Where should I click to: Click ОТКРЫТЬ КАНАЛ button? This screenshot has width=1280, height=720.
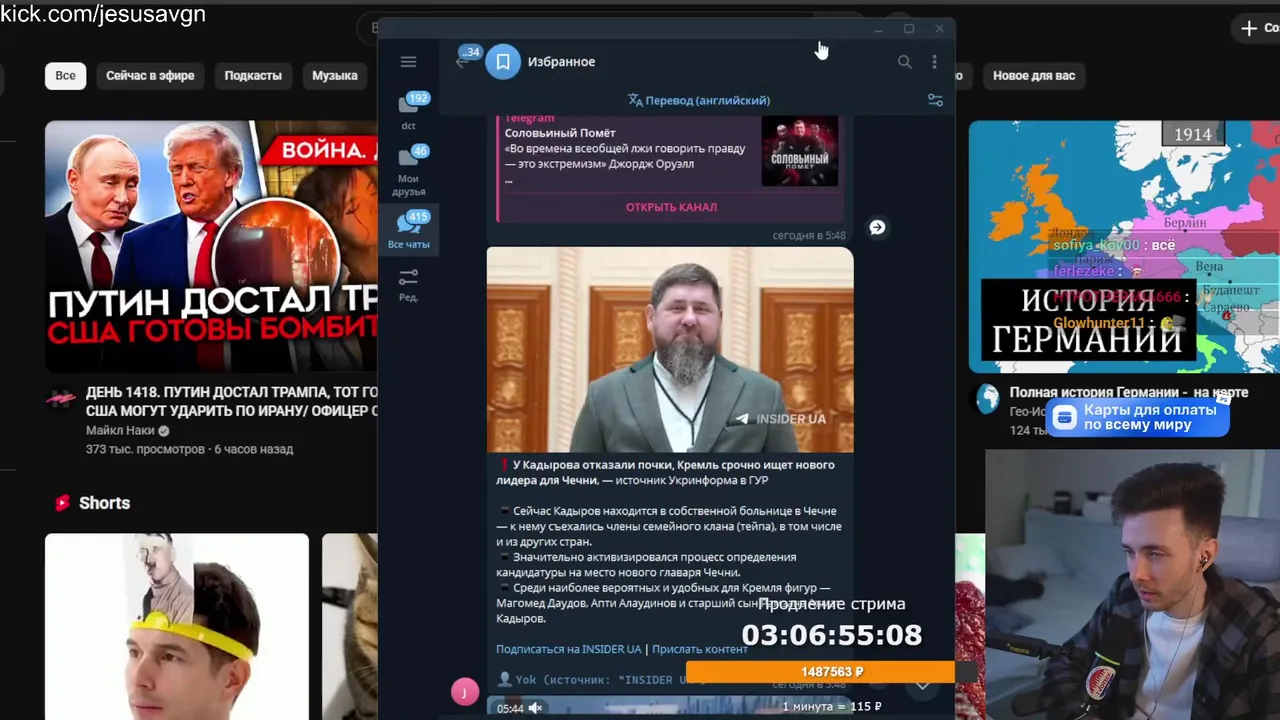(671, 207)
